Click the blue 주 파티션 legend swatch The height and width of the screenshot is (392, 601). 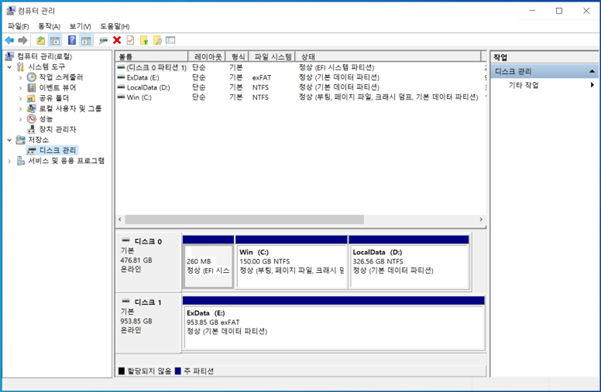[x=178, y=371]
